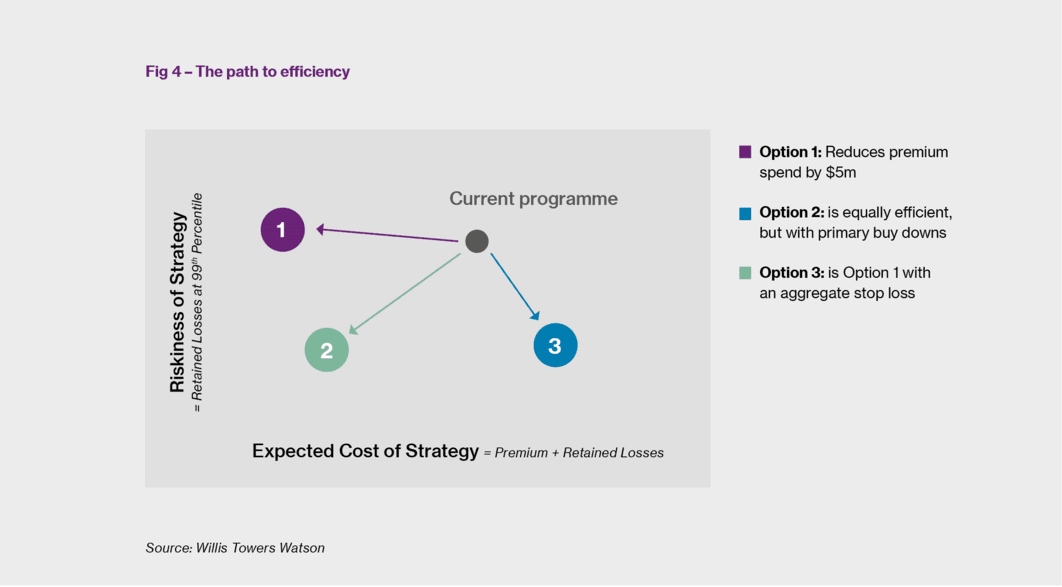Click the blue Option 2 legend square

[745, 214]
